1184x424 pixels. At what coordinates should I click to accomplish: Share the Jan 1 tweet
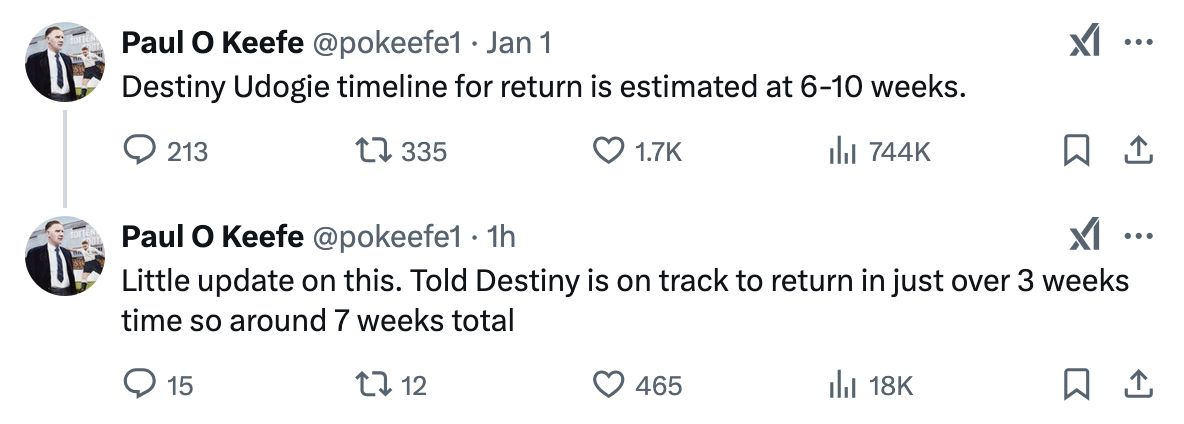point(1138,152)
